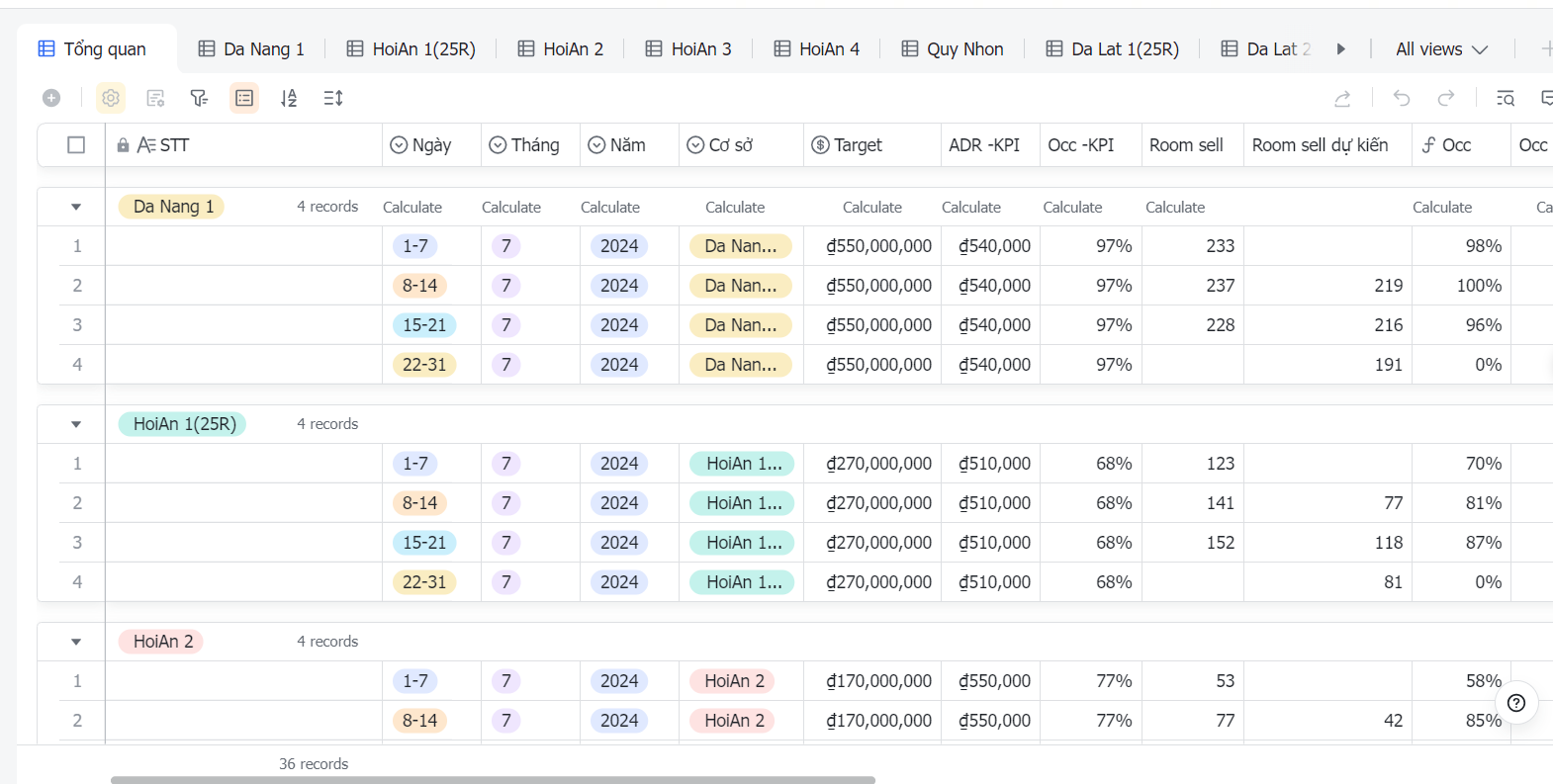
Task: Click the Occ -KPI column header
Action: pyautogui.click(x=1091, y=145)
